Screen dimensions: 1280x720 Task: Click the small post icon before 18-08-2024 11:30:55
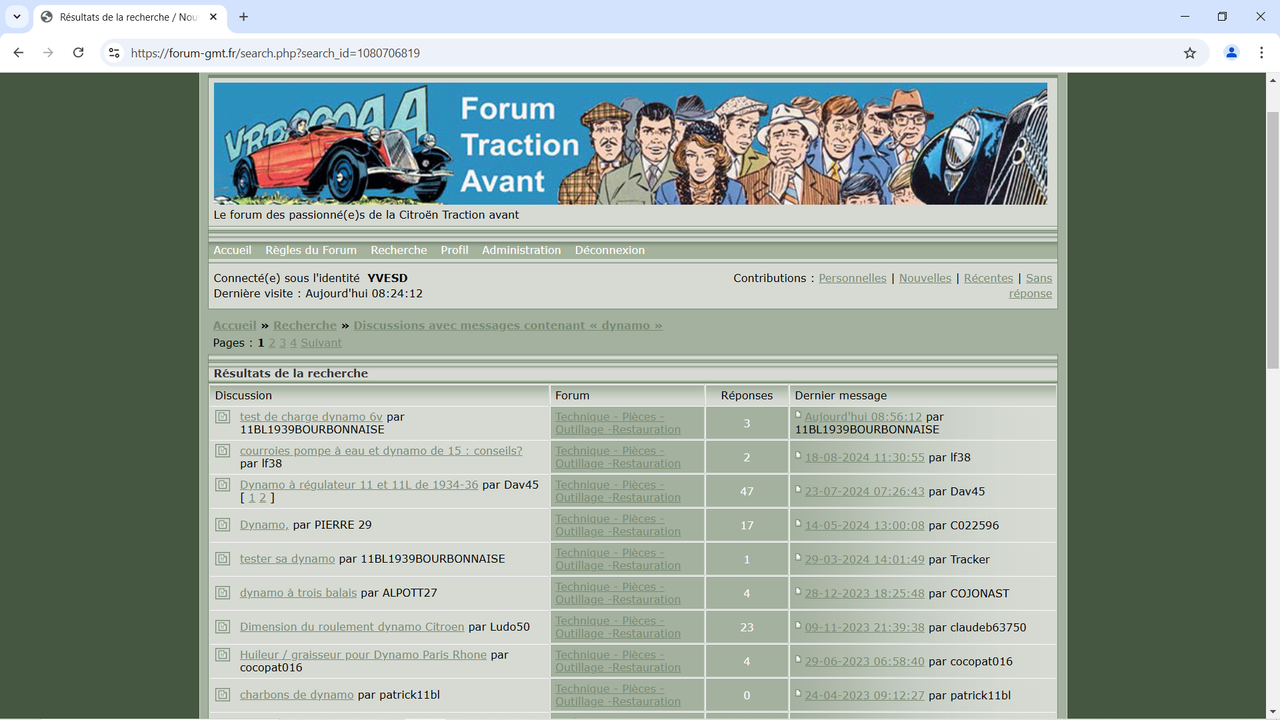click(798, 455)
